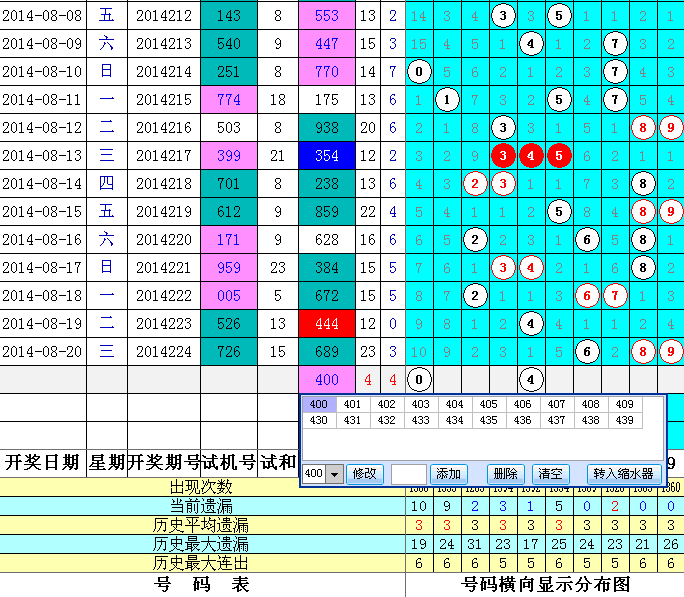
Task: Click the pink 400 prediction cell
Action: point(327,379)
